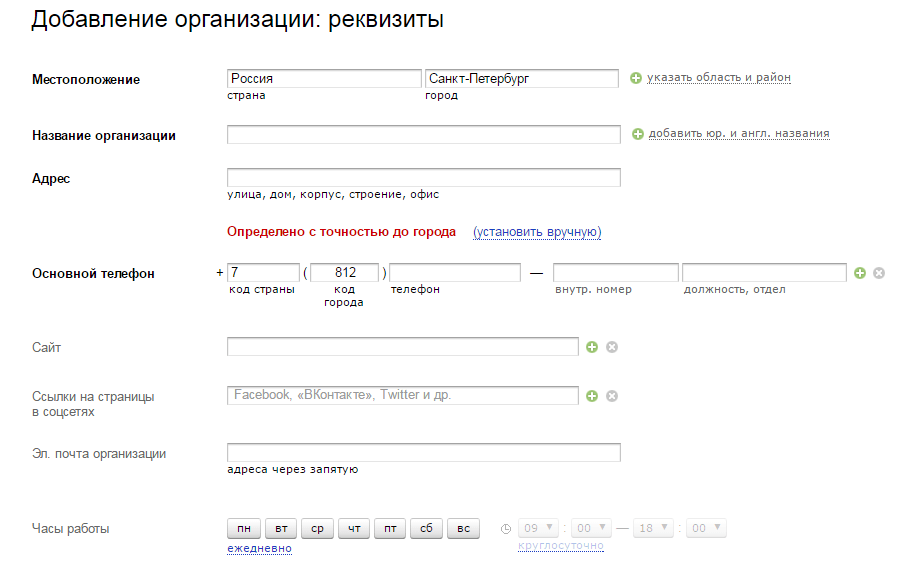Viewport: 915px width, 582px height.
Task: Remove social network link with cross icon
Action: point(612,396)
